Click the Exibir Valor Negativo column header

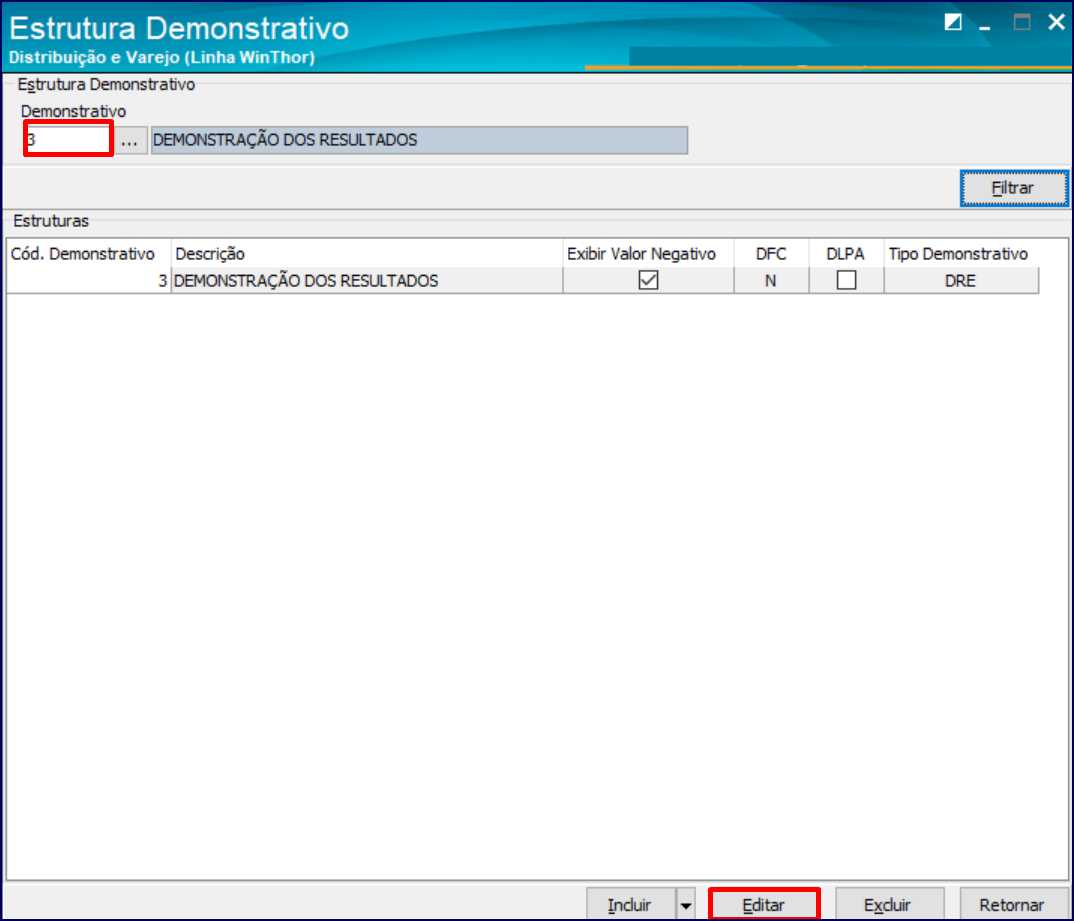coord(648,254)
